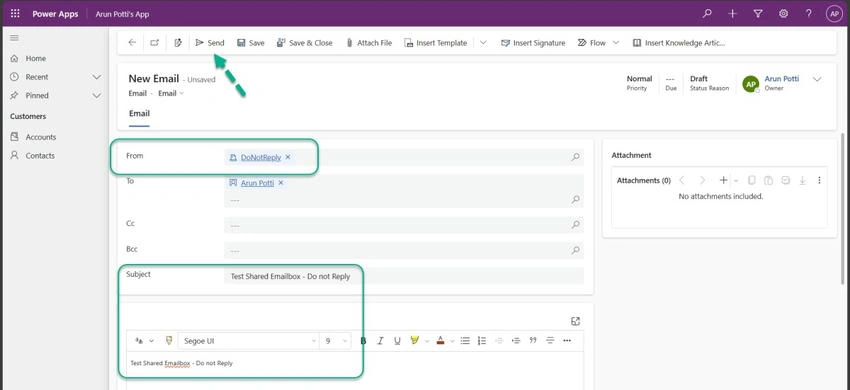Open Pinned in the sidebar
850x390 pixels.
coord(37,95)
